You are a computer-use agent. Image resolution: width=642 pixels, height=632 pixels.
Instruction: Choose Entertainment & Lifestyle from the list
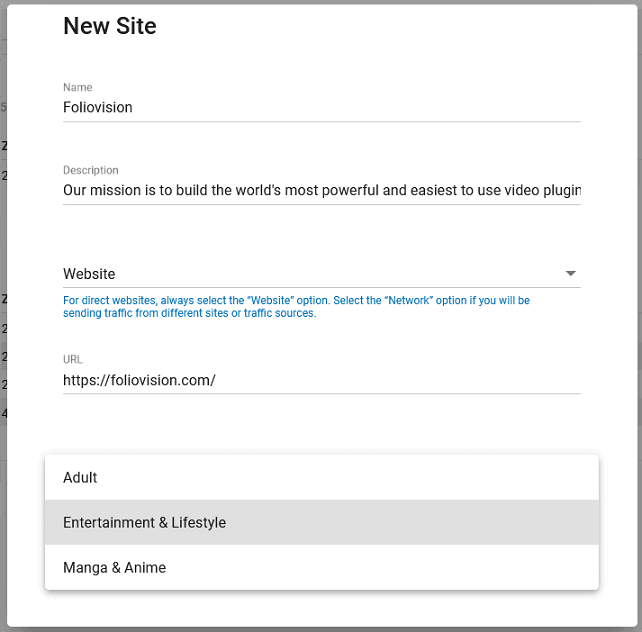click(321, 522)
